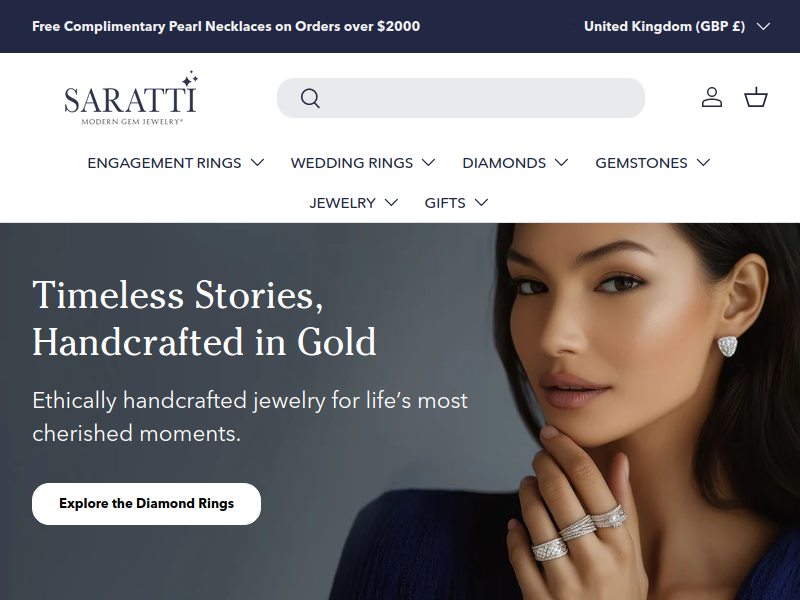800x600 pixels.
Task: Select the Jewelry menu item
Action: 342,203
